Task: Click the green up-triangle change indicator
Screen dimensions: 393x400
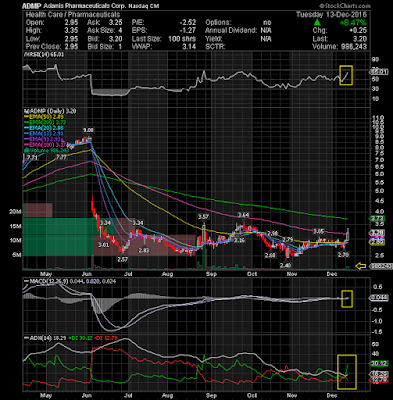Action: pyautogui.click(x=317, y=23)
